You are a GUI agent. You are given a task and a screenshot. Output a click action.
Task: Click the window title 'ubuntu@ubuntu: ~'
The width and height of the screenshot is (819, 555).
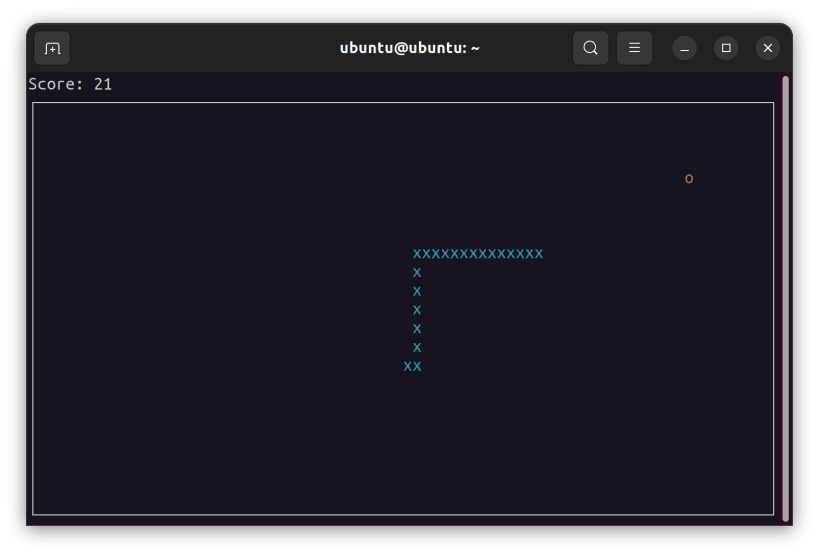tap(410, 48)
